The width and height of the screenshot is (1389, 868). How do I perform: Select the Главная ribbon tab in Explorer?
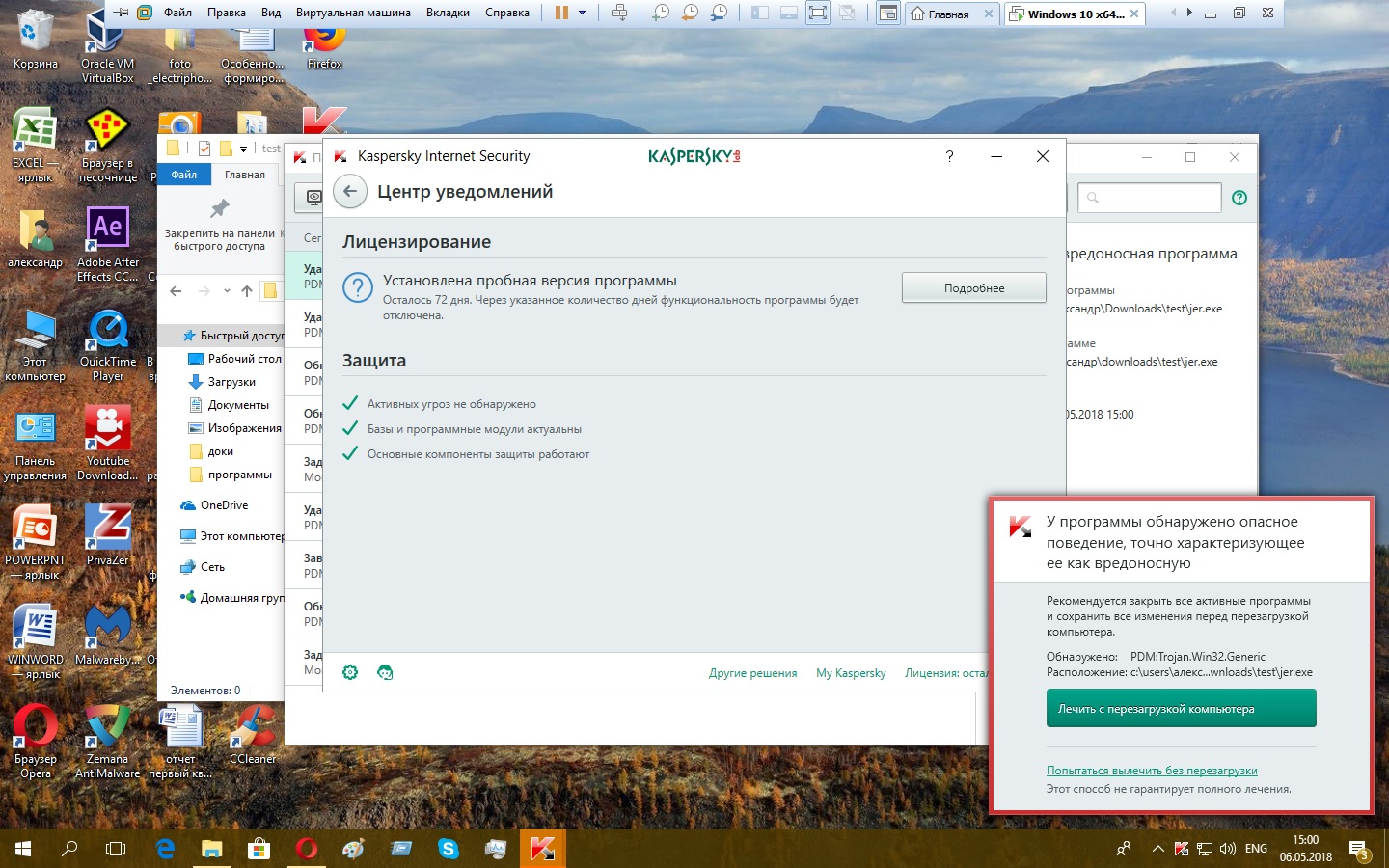click(245, 175)
